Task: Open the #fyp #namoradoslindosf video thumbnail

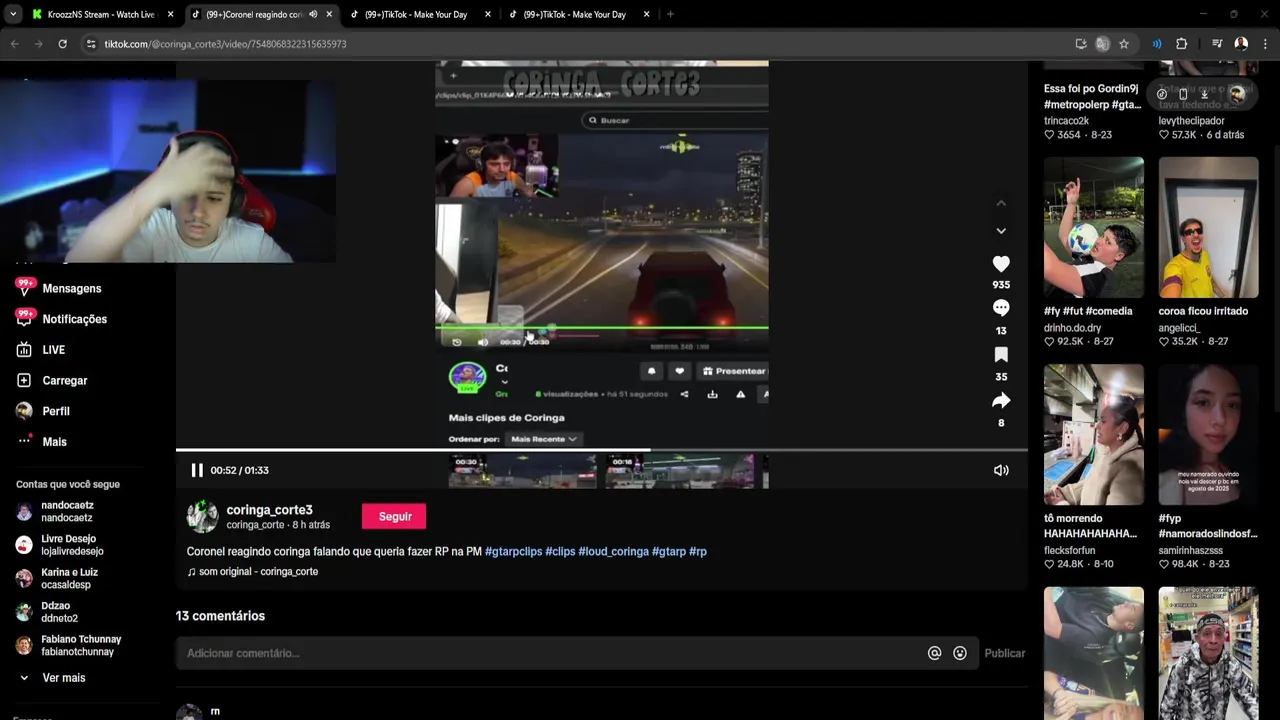Action: [1208, 434]
